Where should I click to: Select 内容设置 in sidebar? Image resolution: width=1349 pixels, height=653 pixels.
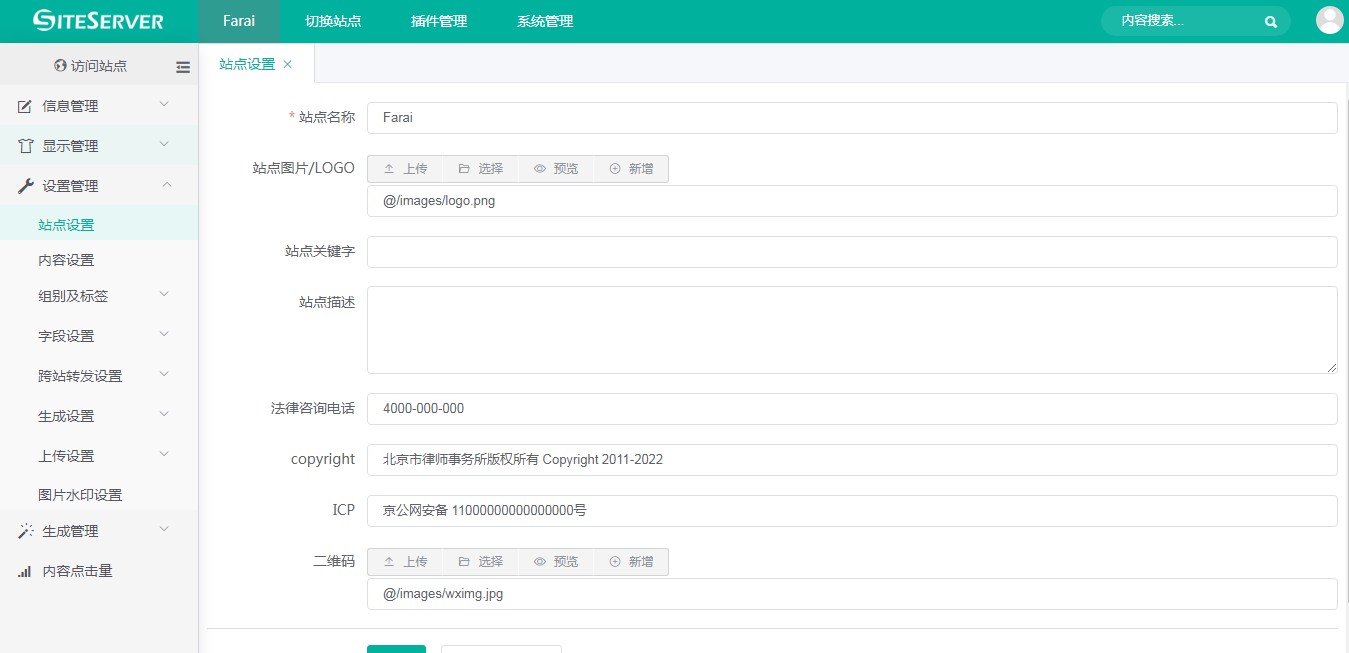pyautogui.click(x=66, y=260)
